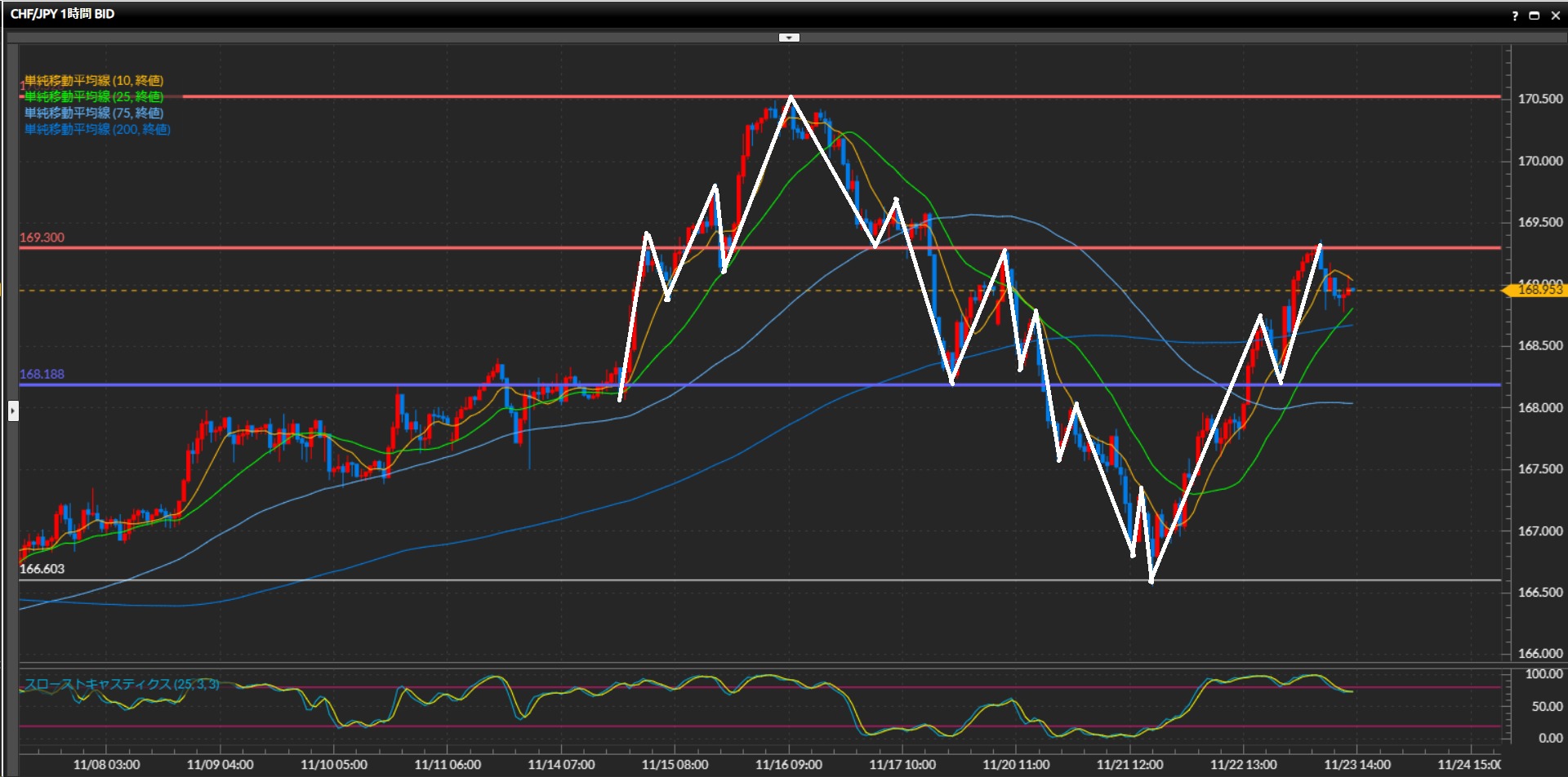Expand the top toolbar dropdown arrow
Viewport: 1568px width, 777px height.
(789, 38)
